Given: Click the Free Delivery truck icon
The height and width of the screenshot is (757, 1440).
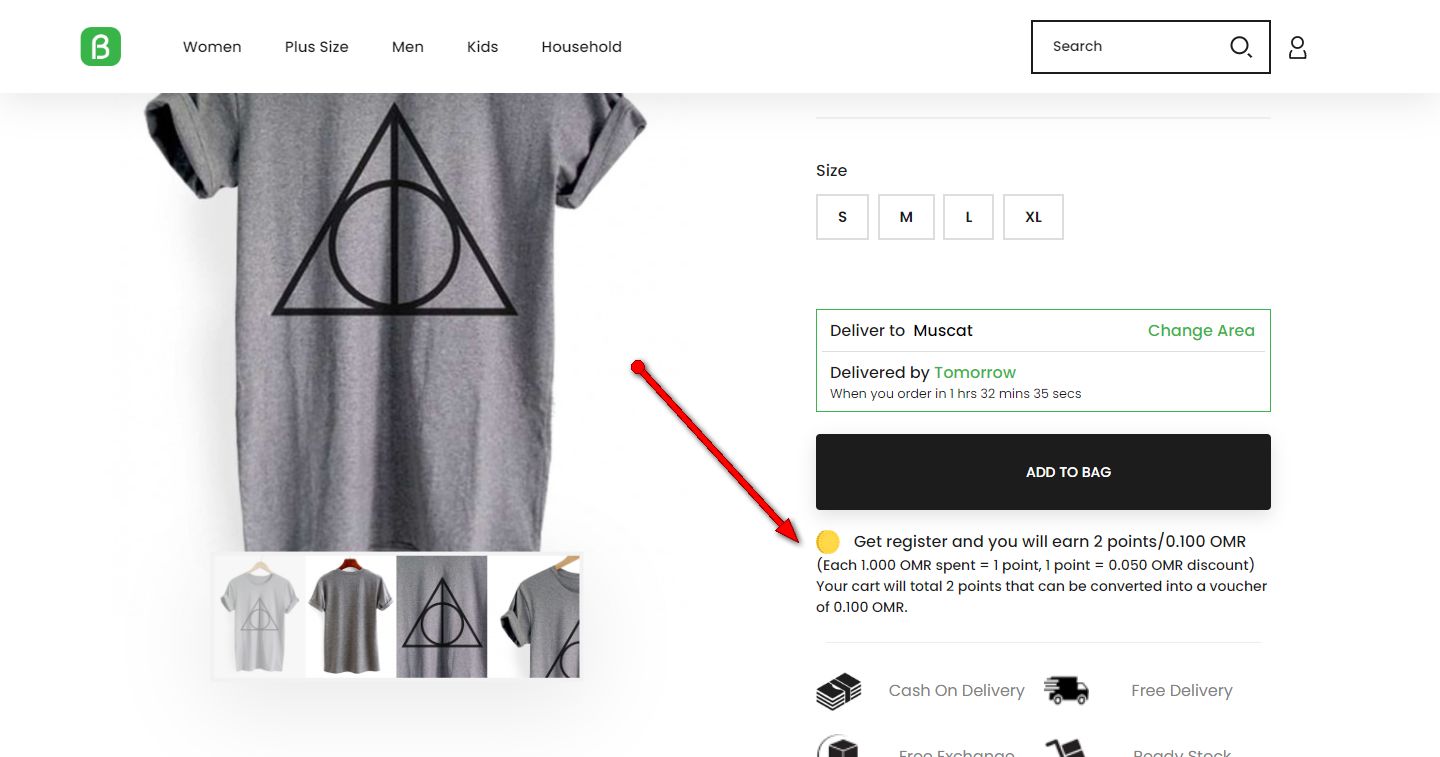Looking at the screenshot, I should pos(1066,690).
